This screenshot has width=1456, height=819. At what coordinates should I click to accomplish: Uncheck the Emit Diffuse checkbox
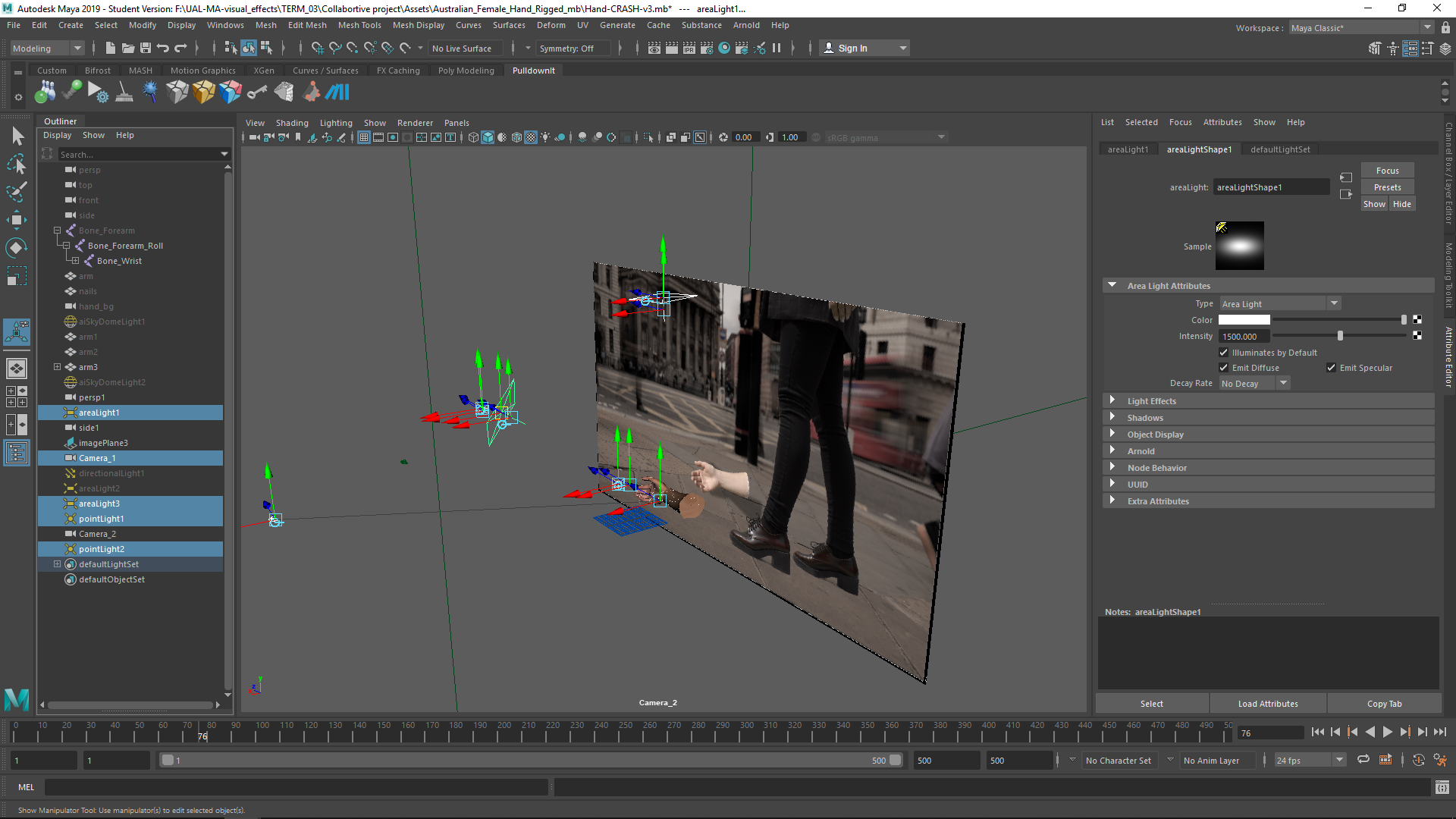point(1223,368)
